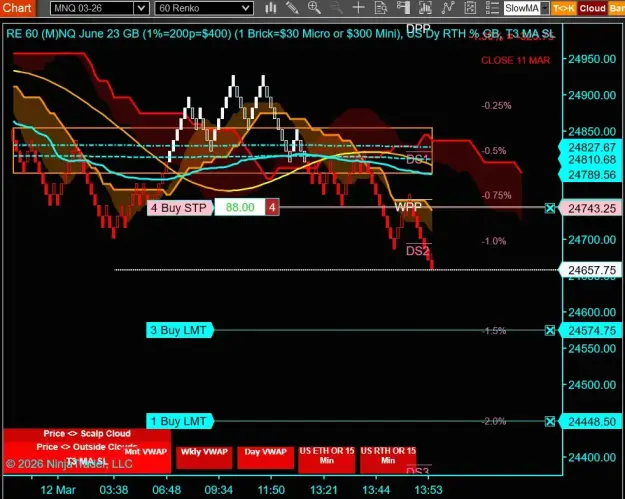Cancel the 4 Buy STP order at 24743.25
Screen dimensions: 625x499
(x=550, y=208)
